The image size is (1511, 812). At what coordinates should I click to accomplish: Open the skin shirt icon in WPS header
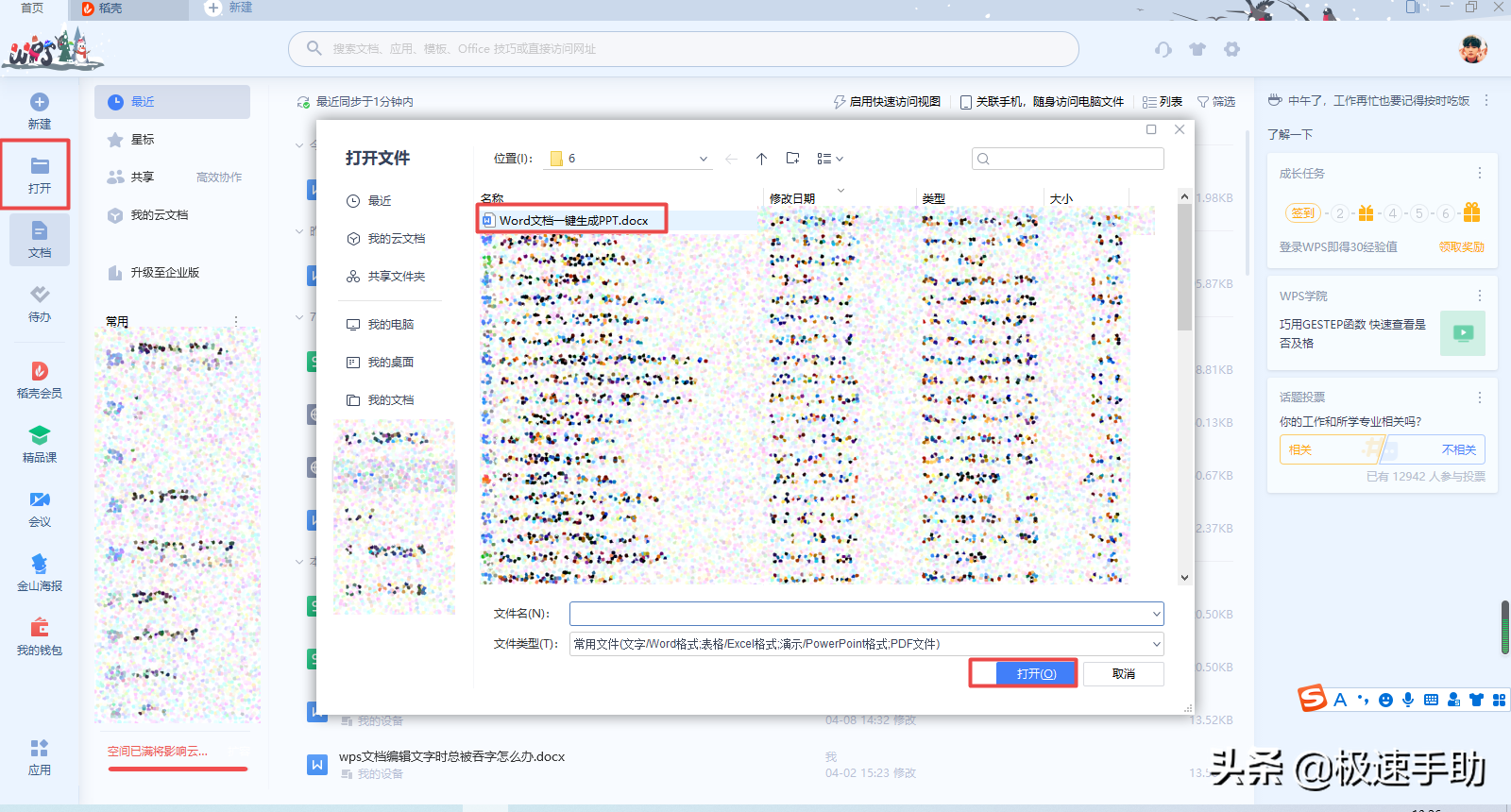[1197, 49]
